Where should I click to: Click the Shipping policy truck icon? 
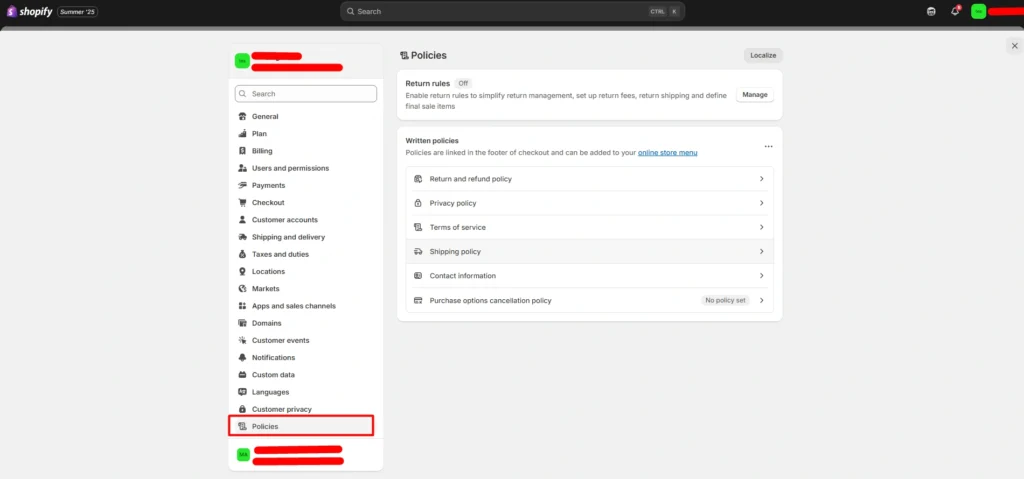point(418,252)
